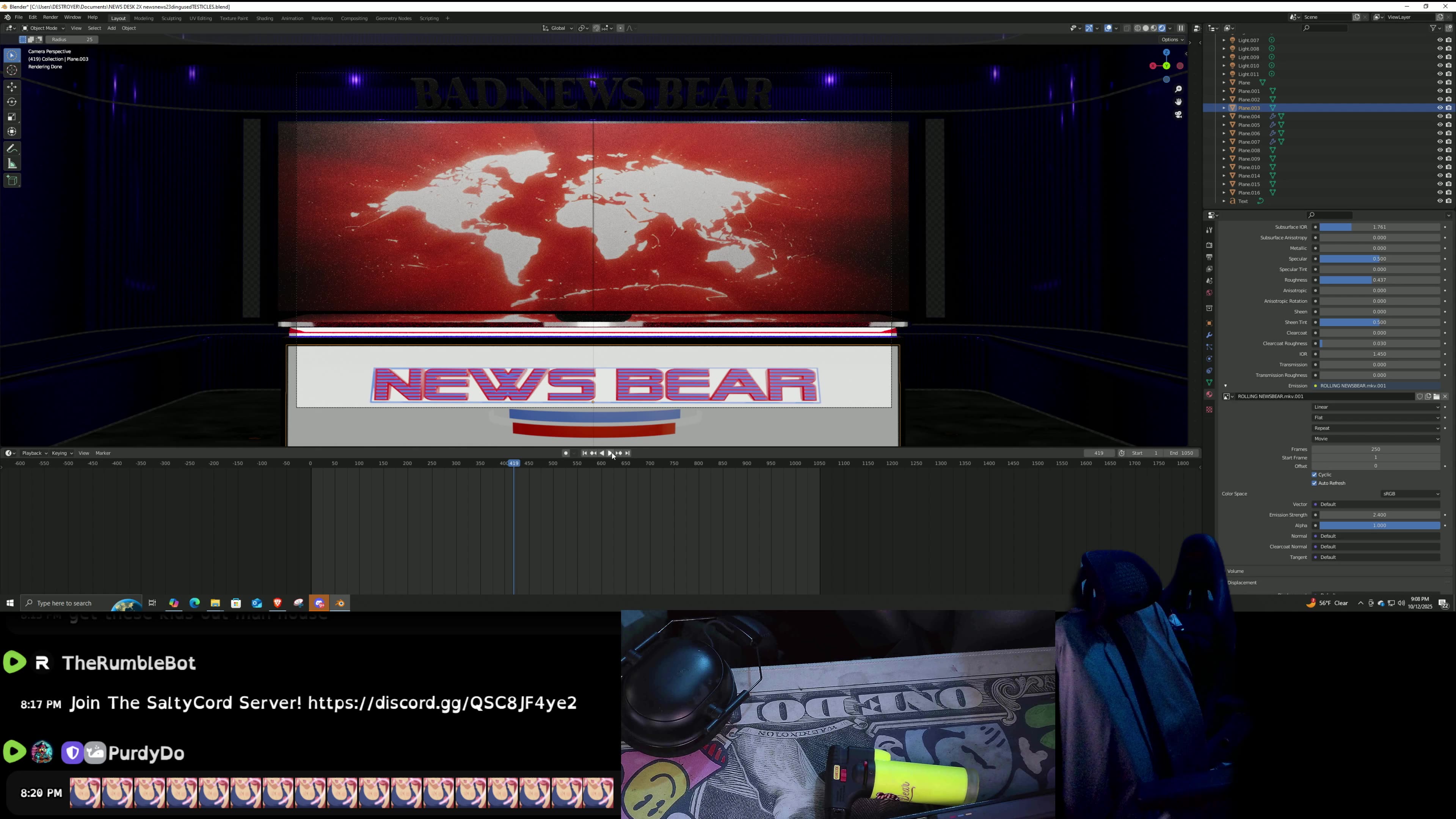Open the Physics properties tab icon
1456x819 pixels.
pyautogui.click(x=1209, y=359)
